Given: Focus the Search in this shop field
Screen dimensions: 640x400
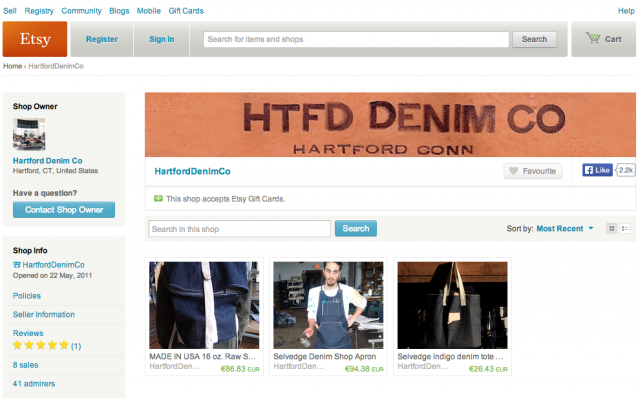Looking at the screenshot, I should tap(240, 229).
